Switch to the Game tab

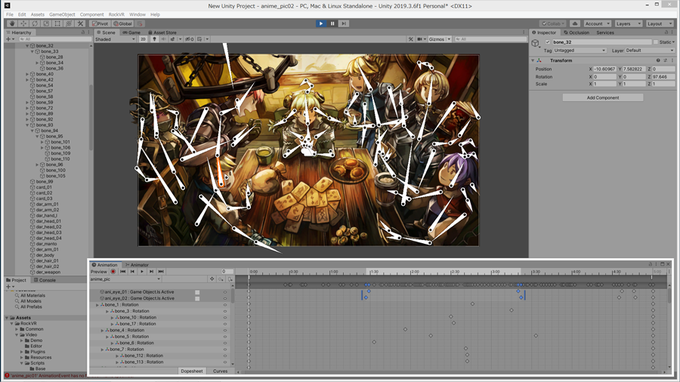(131, 33)
